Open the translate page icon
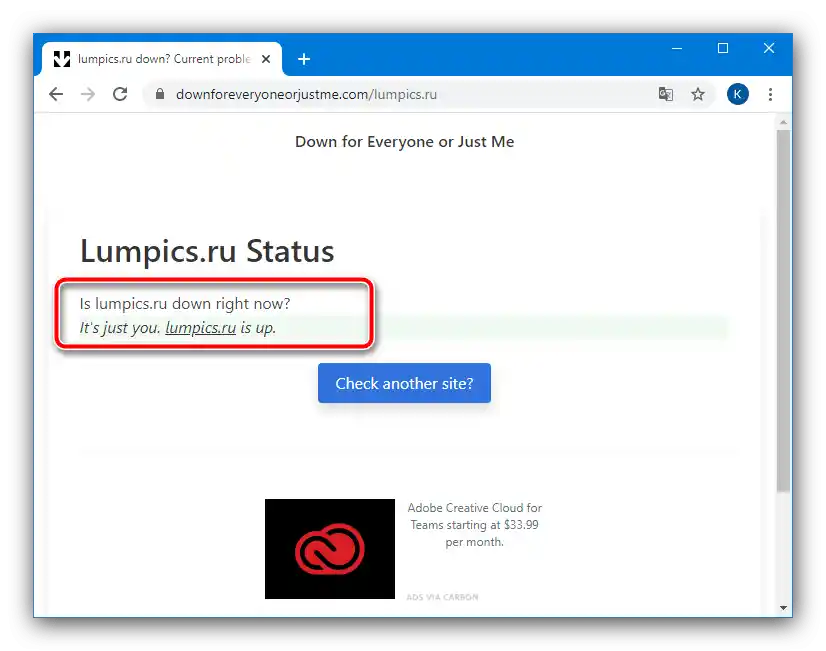This screenshot has width=826, height=651. pyautogui.click(x=666, y=94)
